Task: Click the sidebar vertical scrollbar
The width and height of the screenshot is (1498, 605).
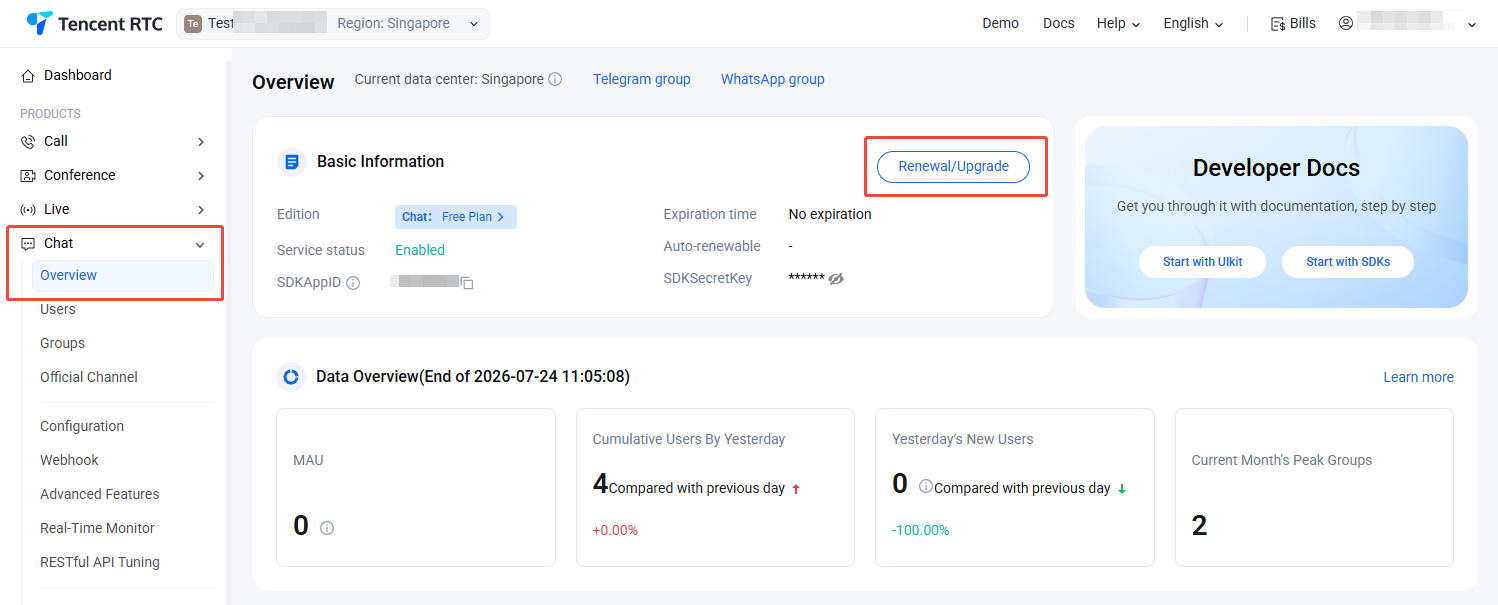Action: click(228, 330)
